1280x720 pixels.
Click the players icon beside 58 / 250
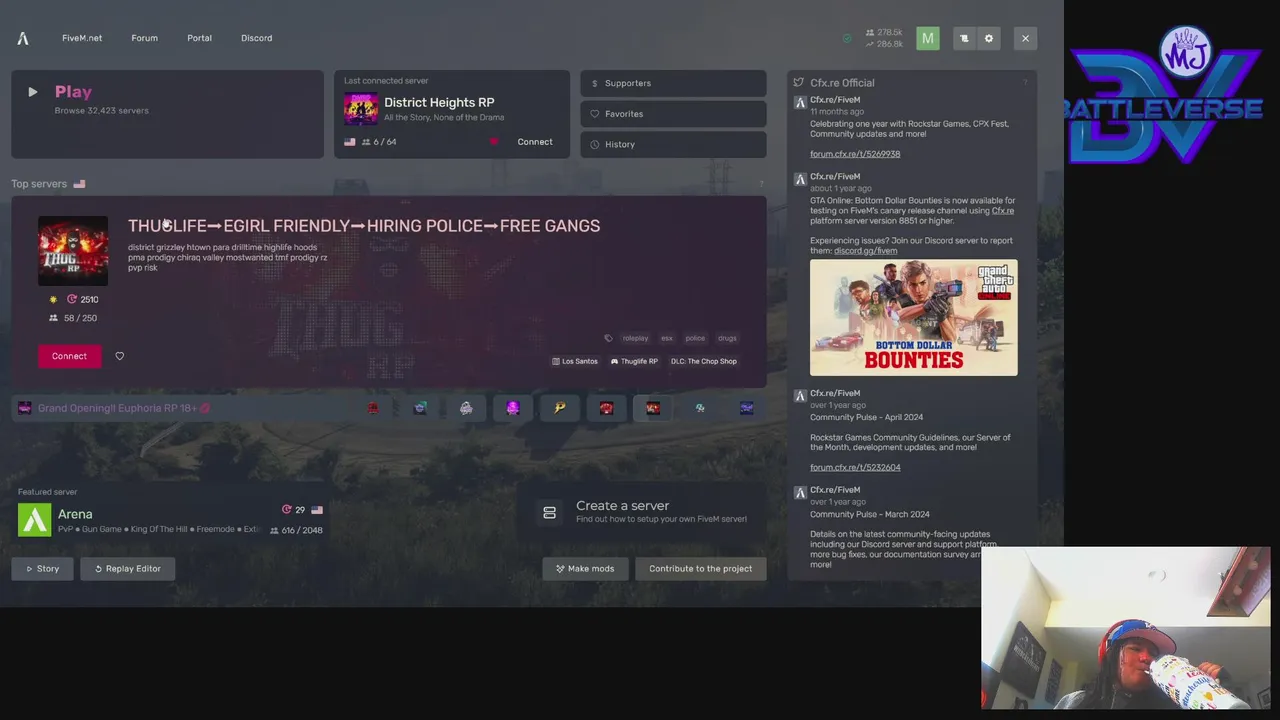coord(53,318)
